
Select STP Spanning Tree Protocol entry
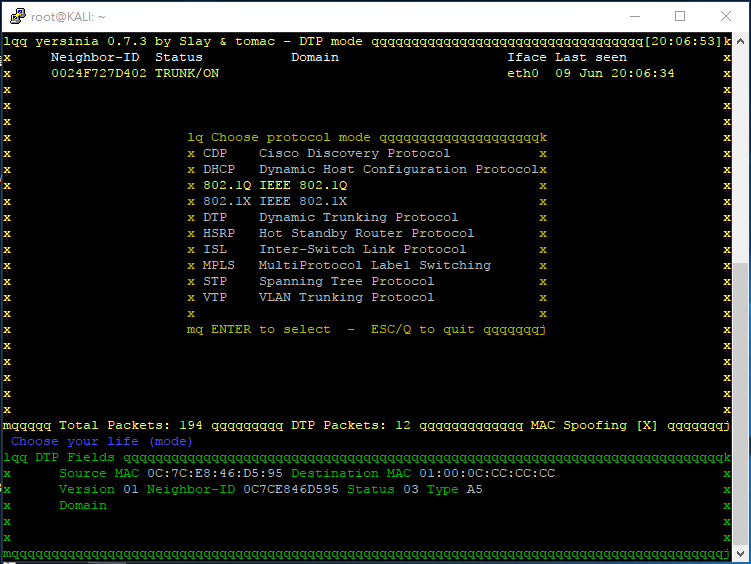(x=319, y=282)
